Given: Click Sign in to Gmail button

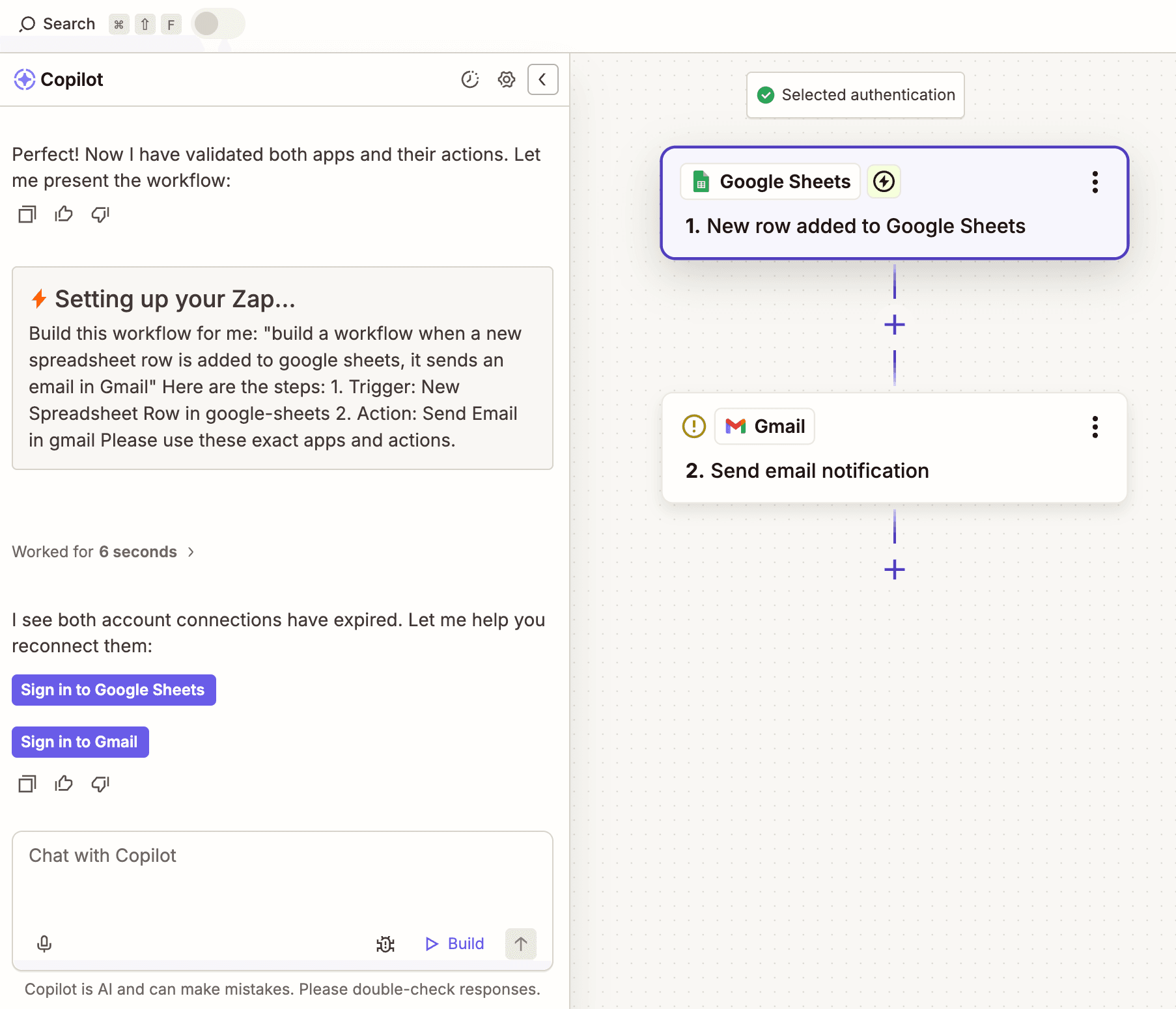Looking at the screenshot, I should pyautogui.click(x=80, y=742).
